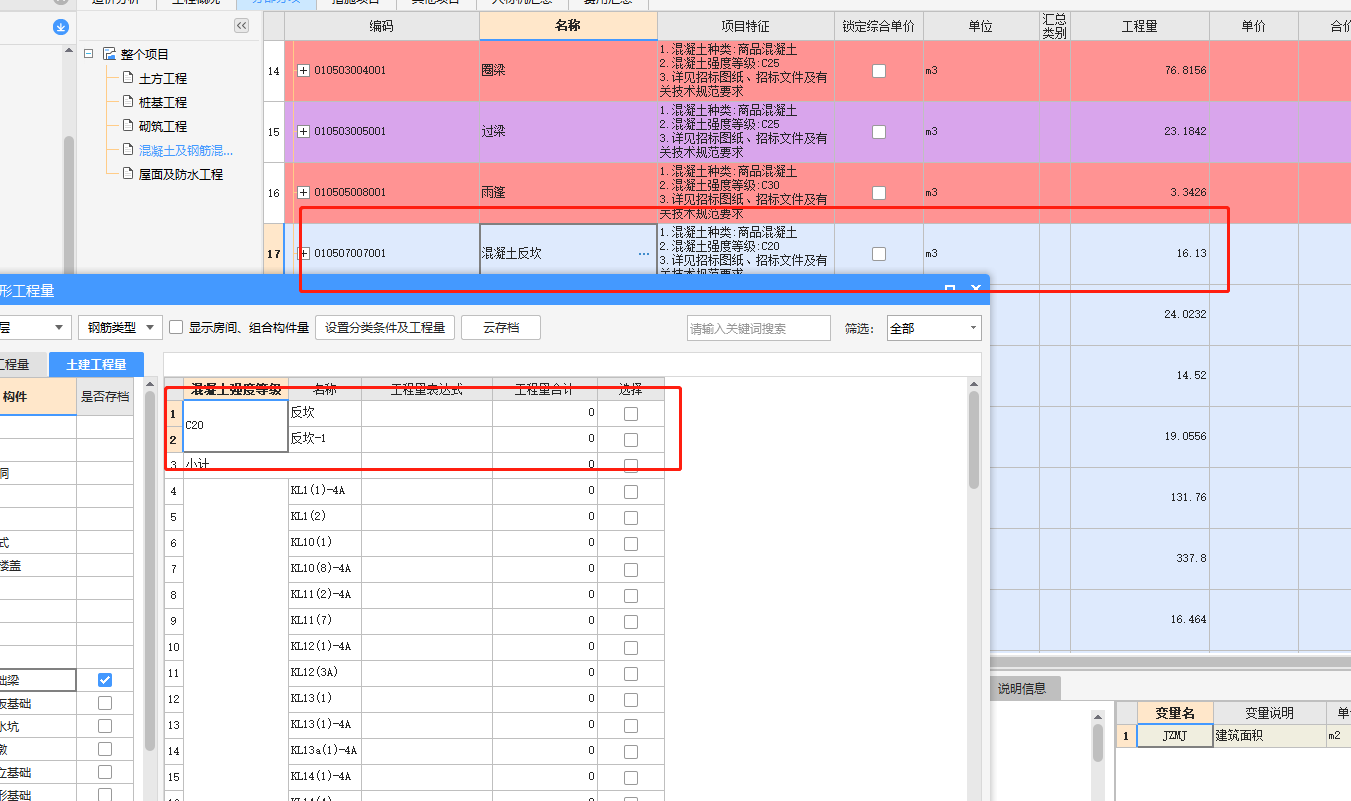Screen dimensions: 1351x801
Task: Select the 雨篷 name cell
Action: coord(568,193)
